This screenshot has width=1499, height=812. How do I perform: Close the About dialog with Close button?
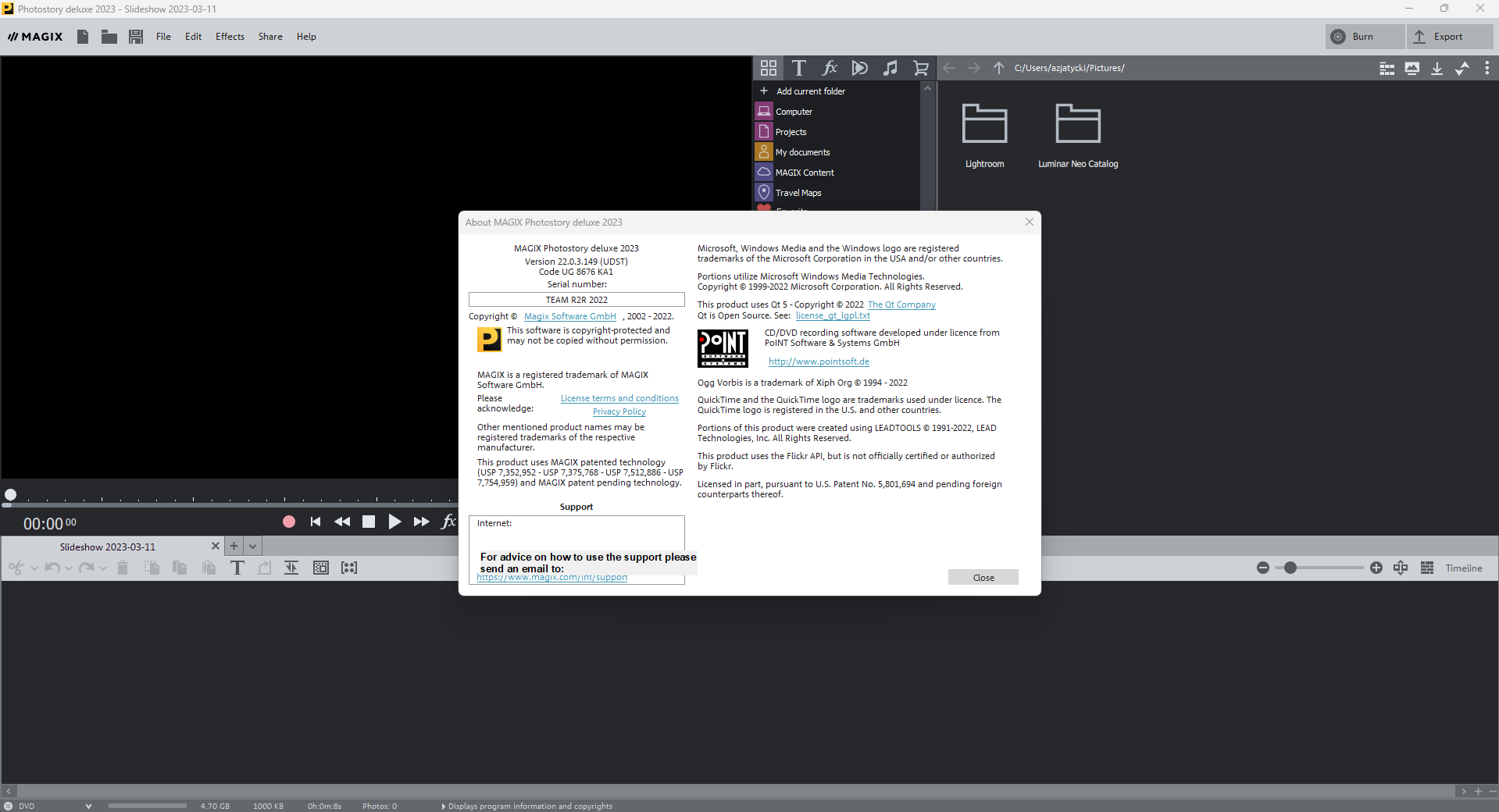[x=983, y=577]
